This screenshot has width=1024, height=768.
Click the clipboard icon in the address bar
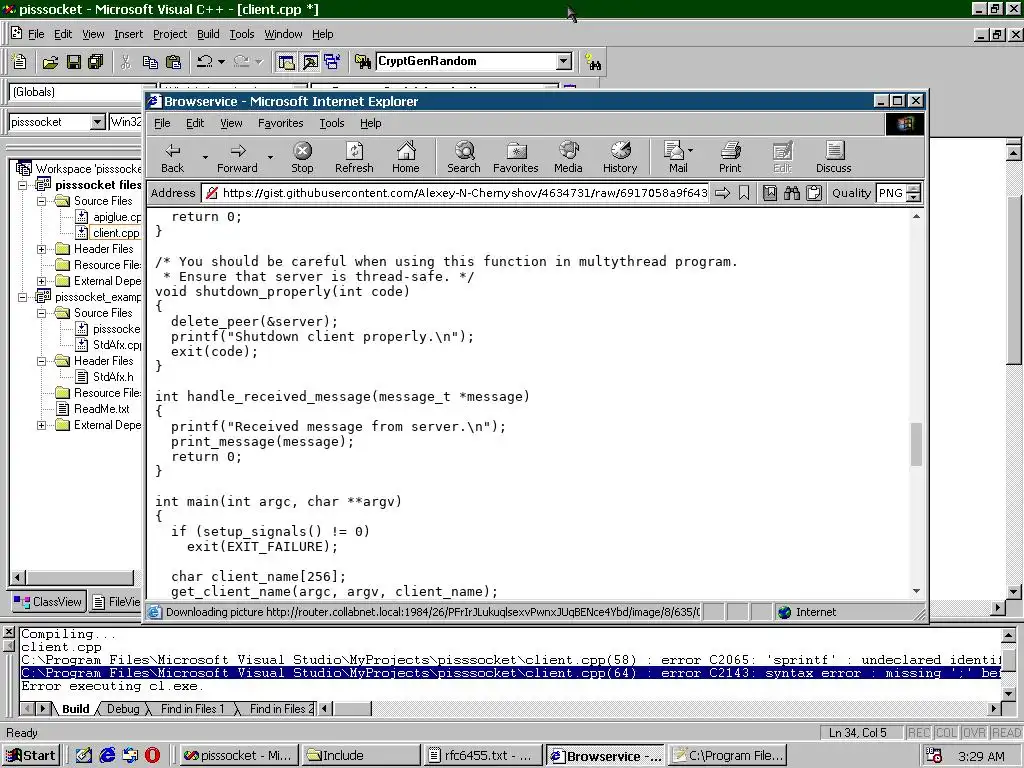pyautogui.click(x=814, y=193)
